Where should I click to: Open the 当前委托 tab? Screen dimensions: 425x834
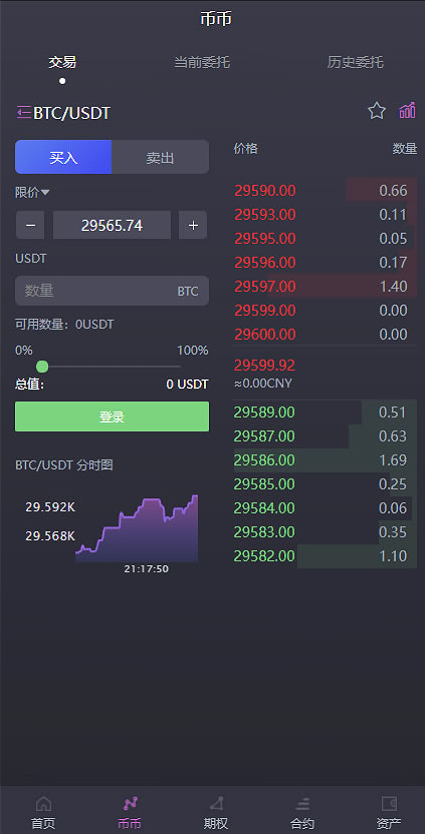coord(202,62)
